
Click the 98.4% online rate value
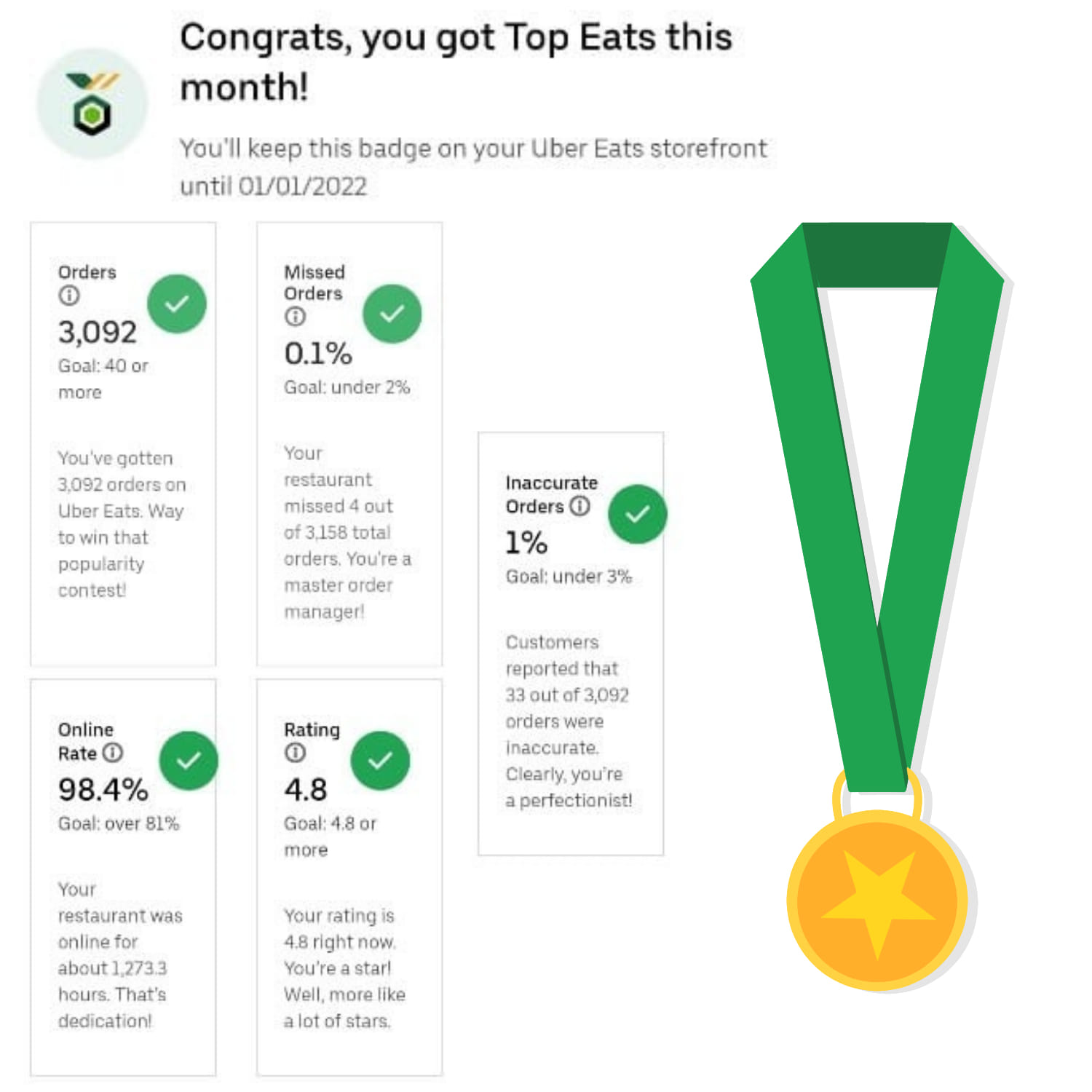coord(103,790)
